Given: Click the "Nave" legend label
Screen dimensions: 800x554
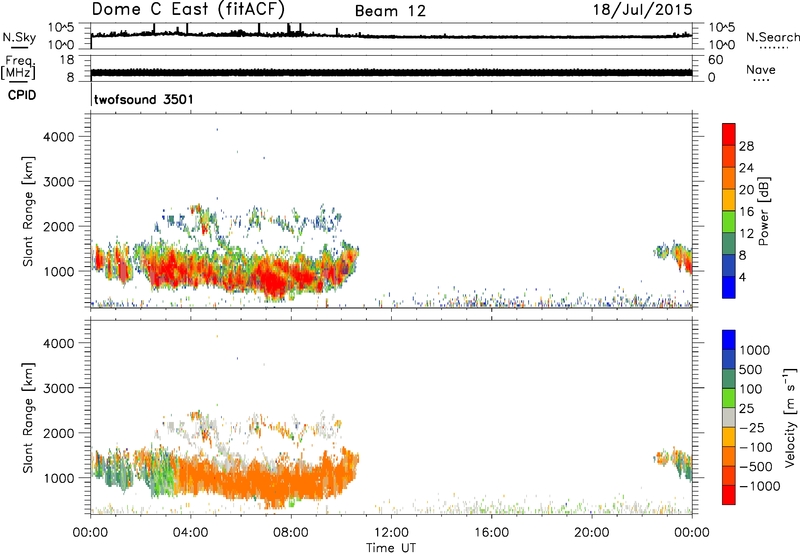Looking at the screenshot, I should (761, 69).
